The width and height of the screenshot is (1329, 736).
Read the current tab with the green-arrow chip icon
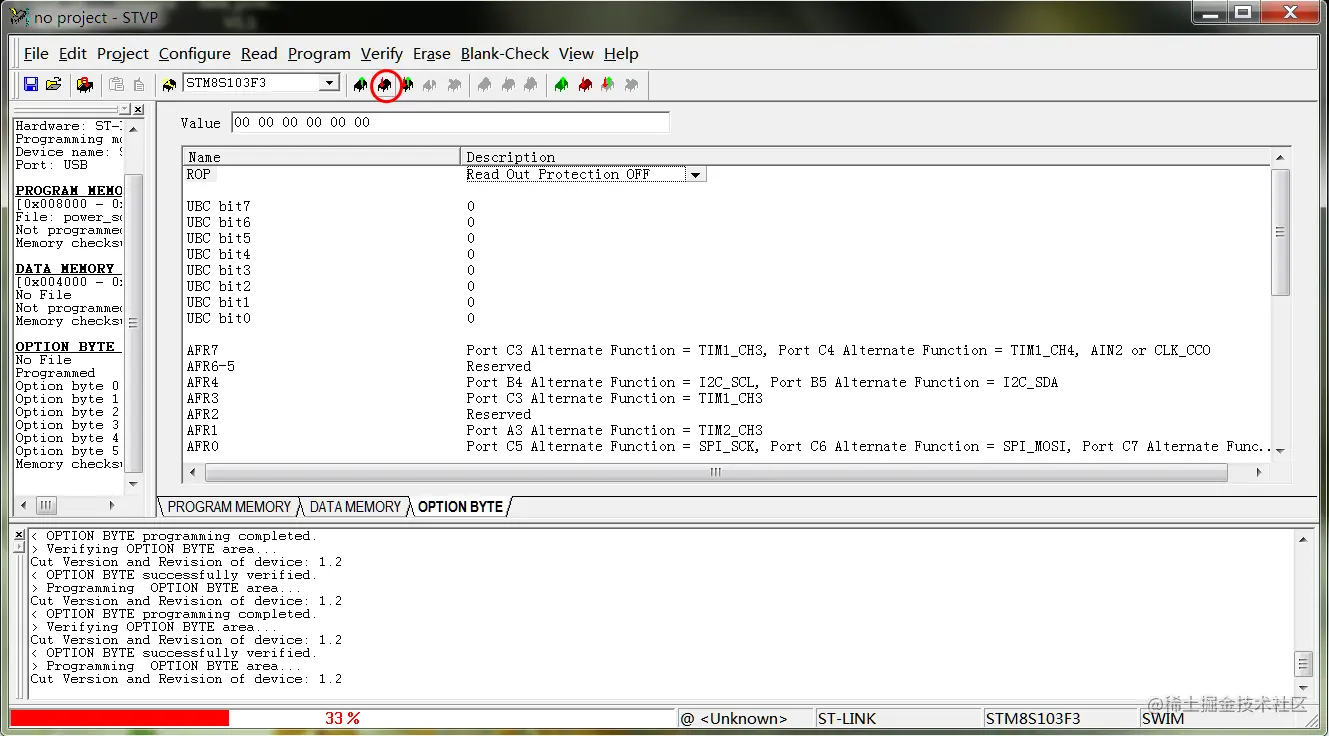pyautogui.click(x=361, y=85)
